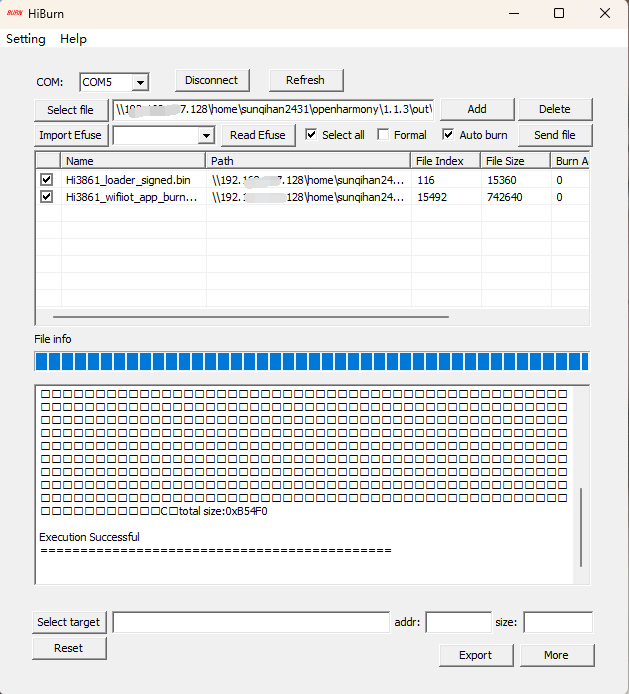Click file size value 15360

coord(502,180)
